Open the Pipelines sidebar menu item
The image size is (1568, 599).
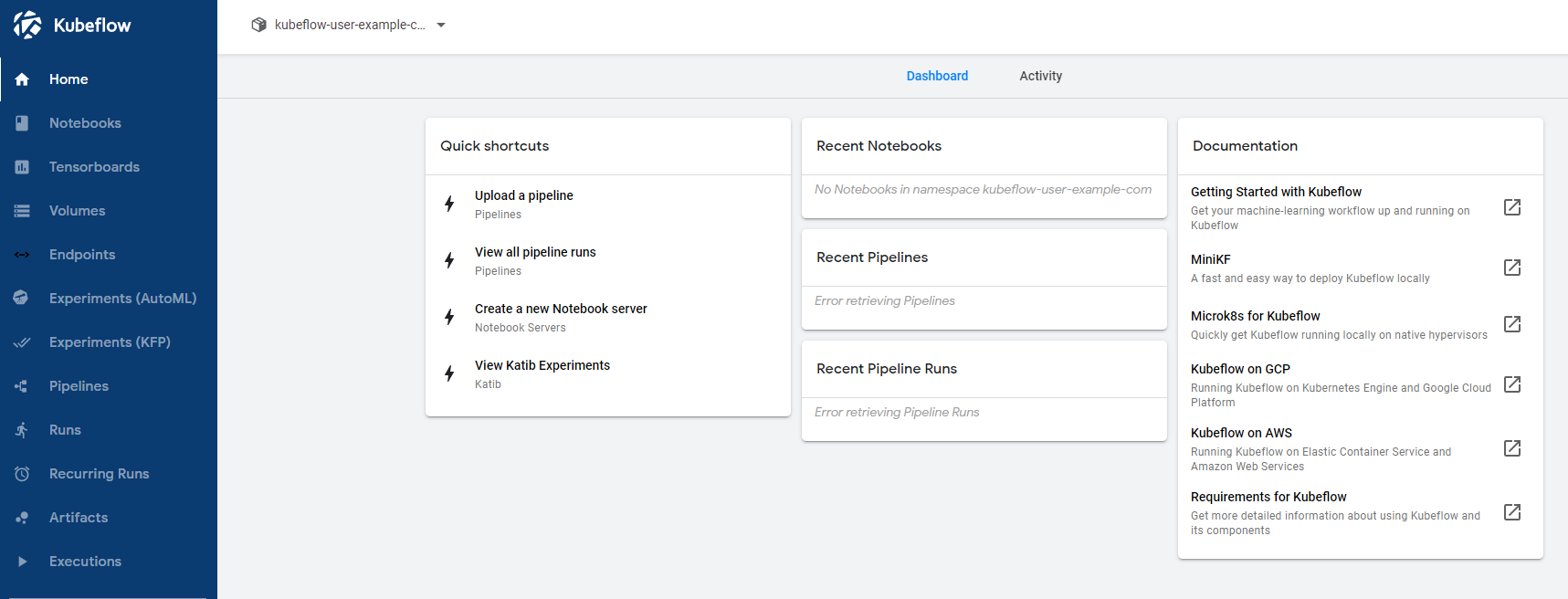coord(79,386)
